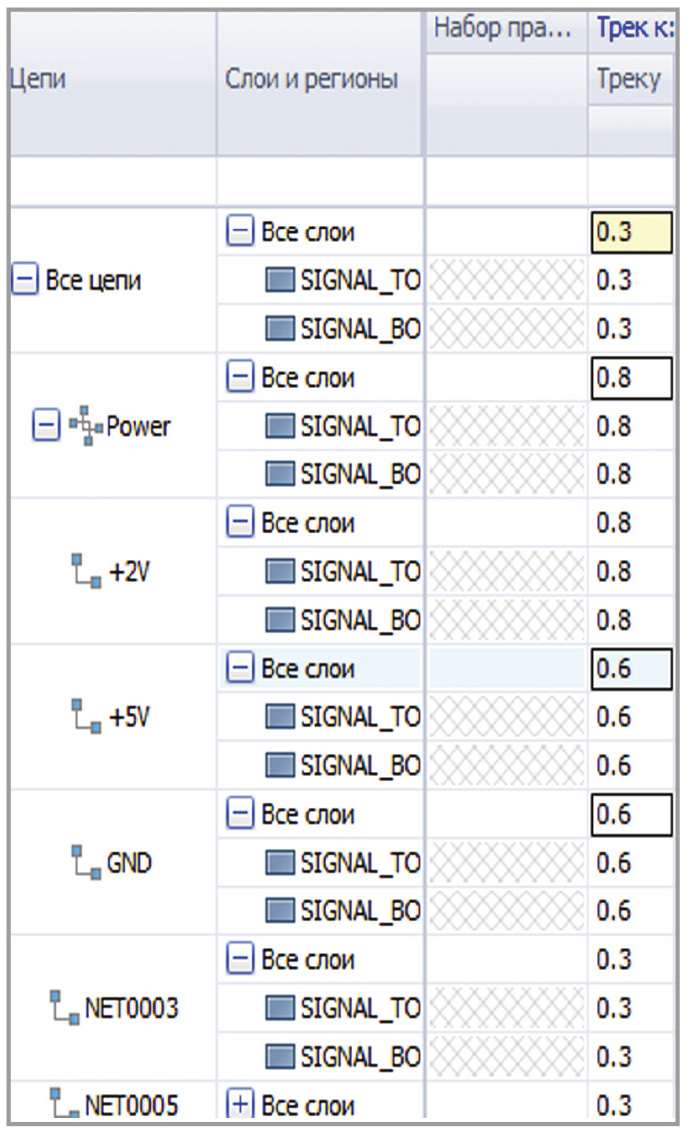Click the Цепи column header
The image size is (687, 1131).
(37, 80)
